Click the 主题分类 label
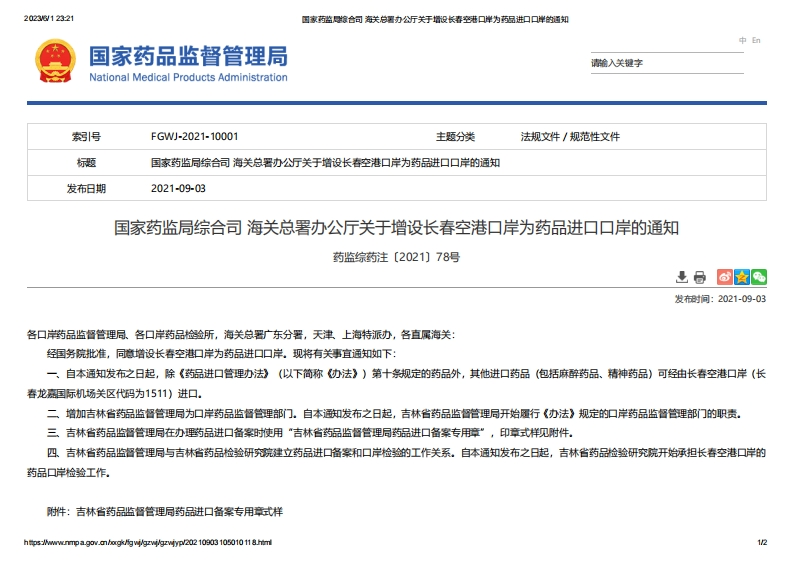Screen dimensions: 793x561 (455, 137)
